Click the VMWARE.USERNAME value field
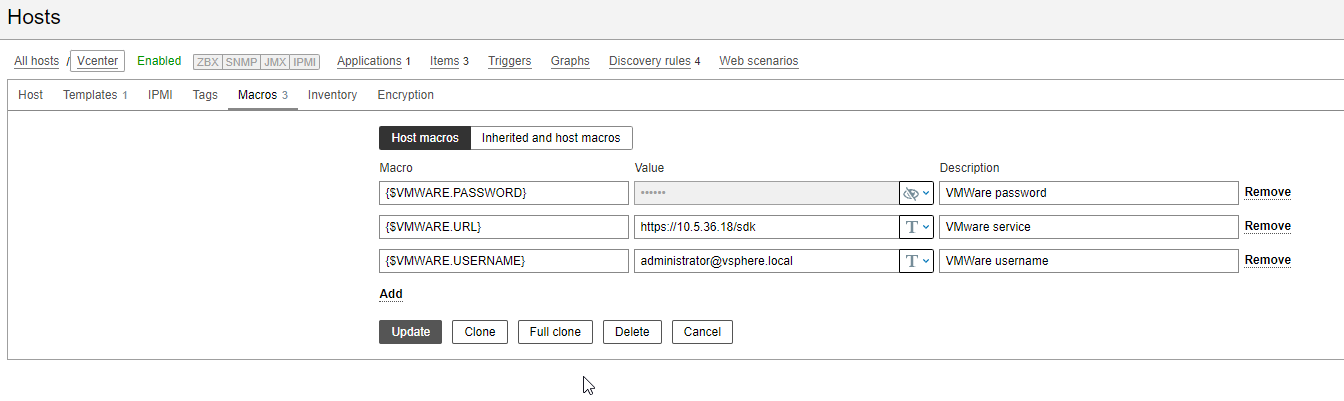This screenshot has width=1344, height=401. pyautogui.click(x=765, y=261)
